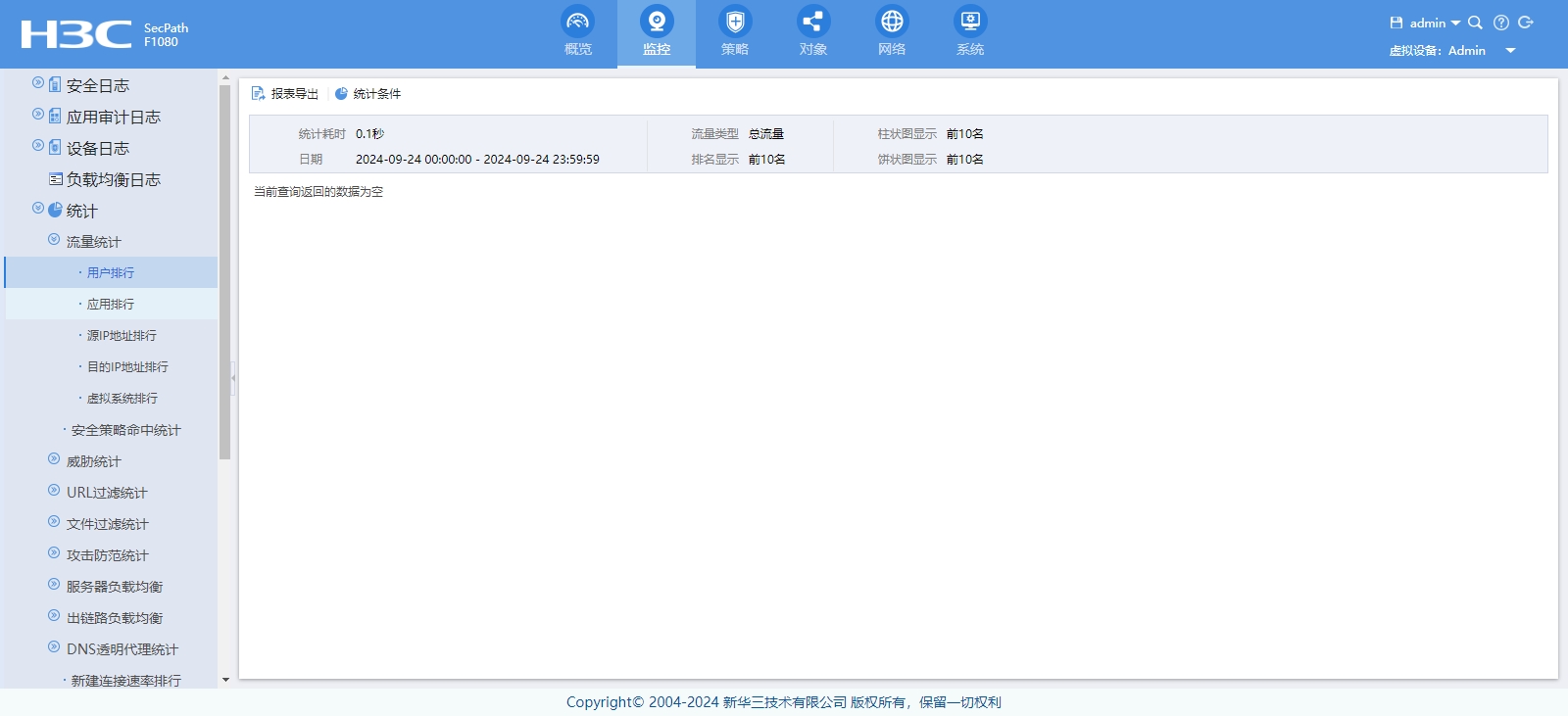Expand the 服务器负载均衡 node
This screenshot has height=716, width=1568.
point(54,585)
